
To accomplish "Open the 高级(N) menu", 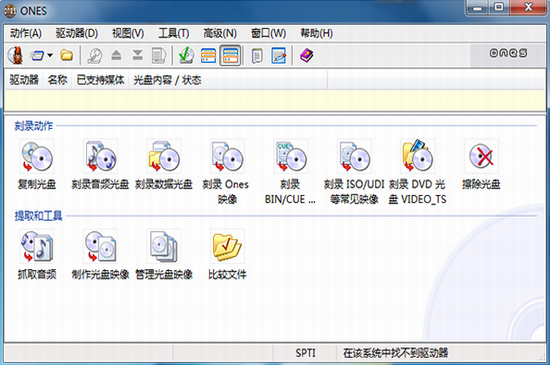I will click(x=220, y=33).
